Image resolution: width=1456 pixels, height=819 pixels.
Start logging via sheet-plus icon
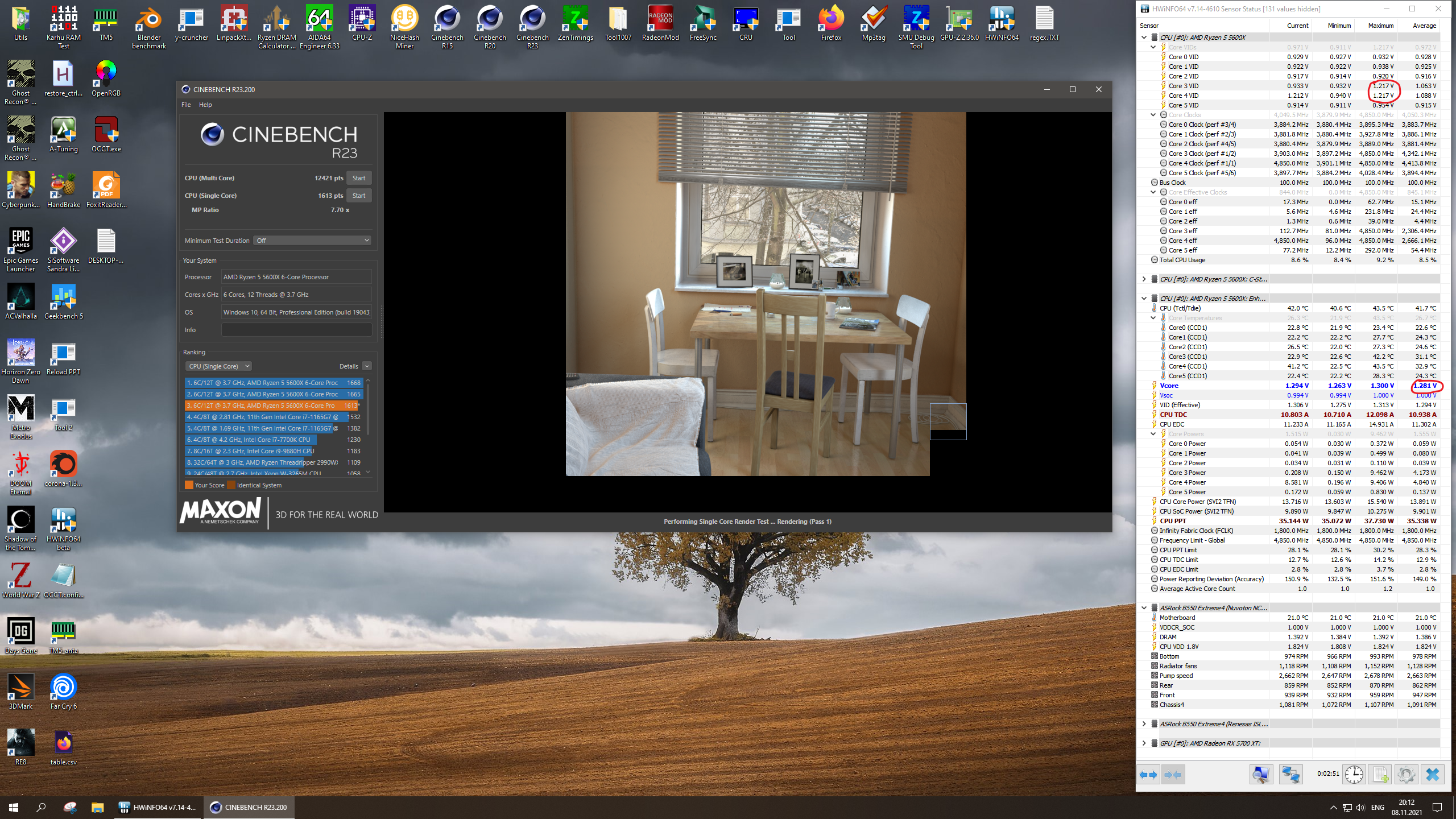coord(1380,775)
